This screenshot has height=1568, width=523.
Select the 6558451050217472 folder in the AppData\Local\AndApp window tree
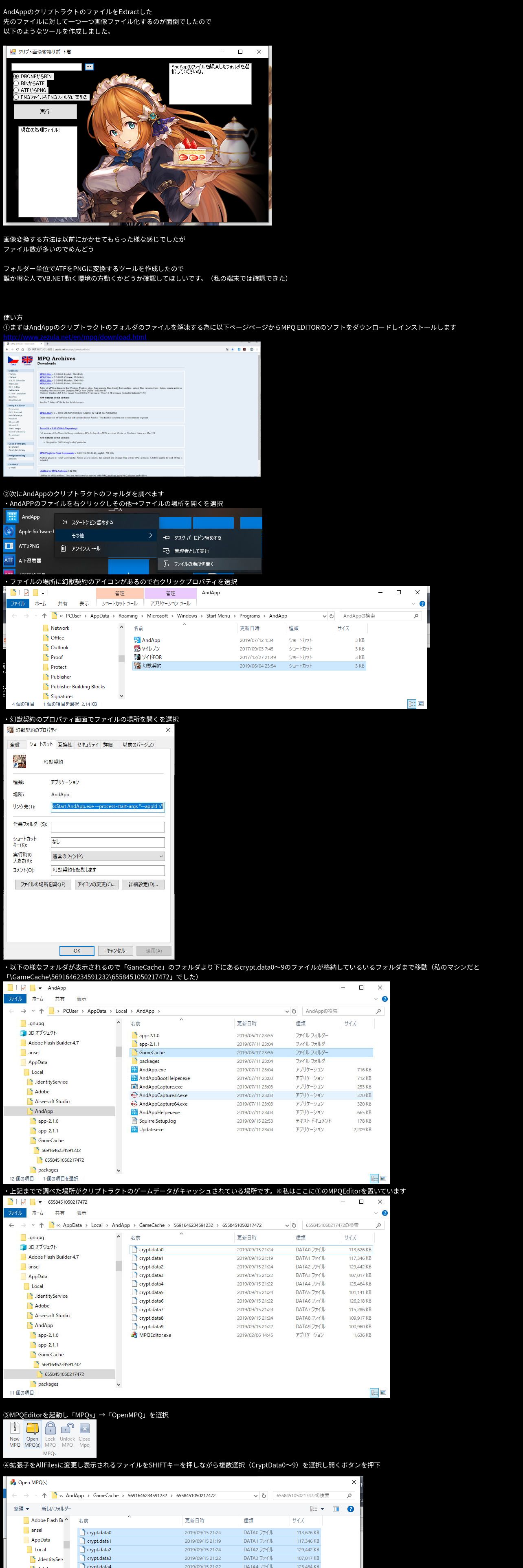point(64,1160)
